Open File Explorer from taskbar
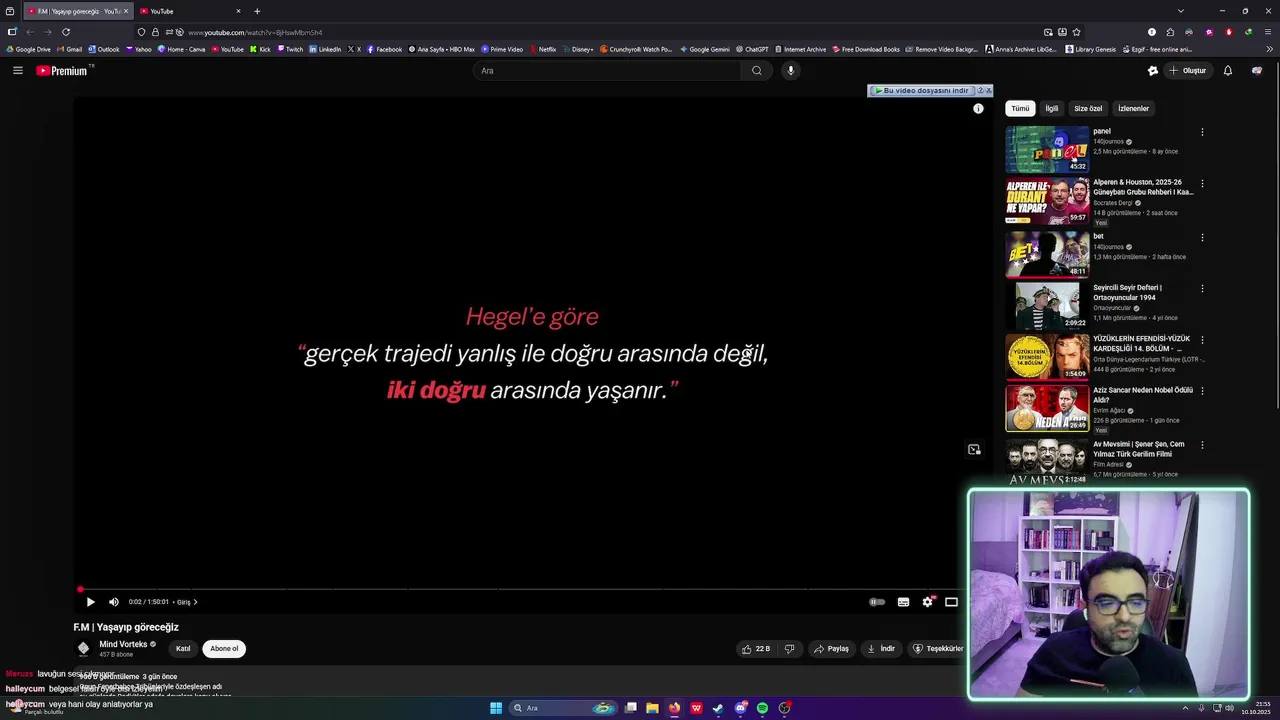 pyautogui.click(x=652, y=708)
